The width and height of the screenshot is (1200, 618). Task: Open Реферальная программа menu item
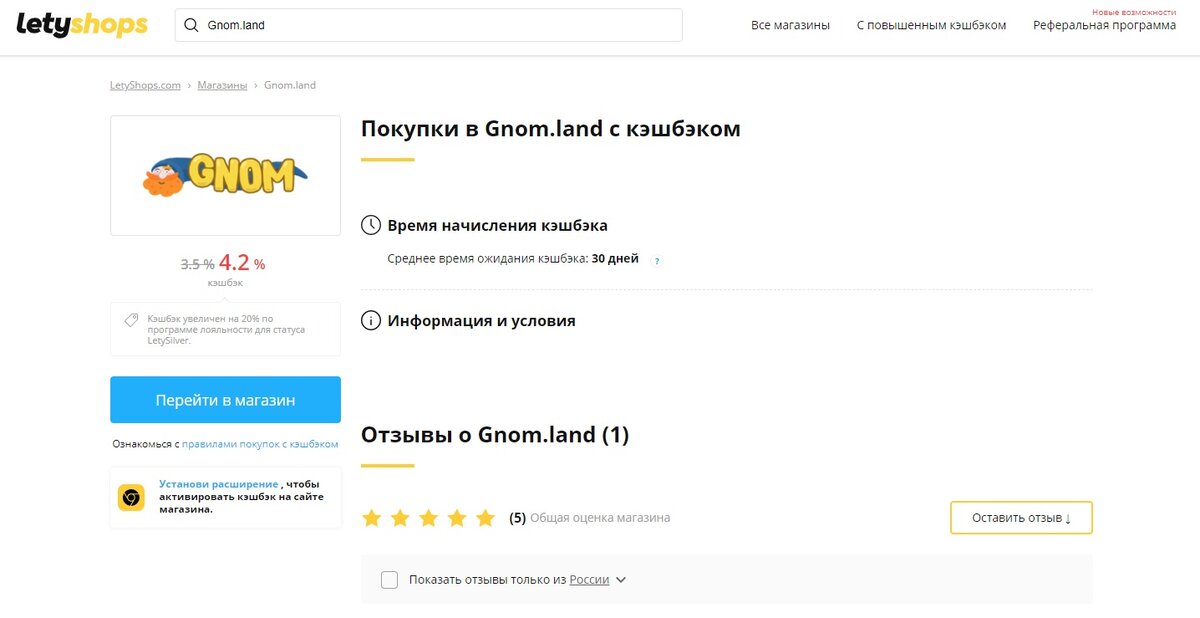1104,25
